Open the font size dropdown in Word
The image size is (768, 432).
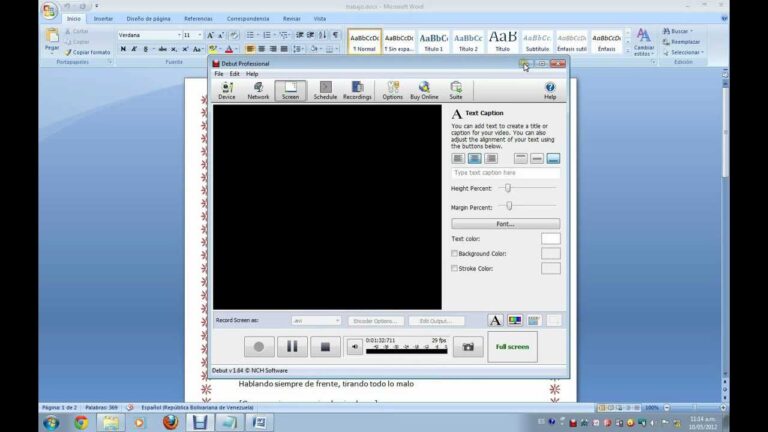(x=200, y=35)
